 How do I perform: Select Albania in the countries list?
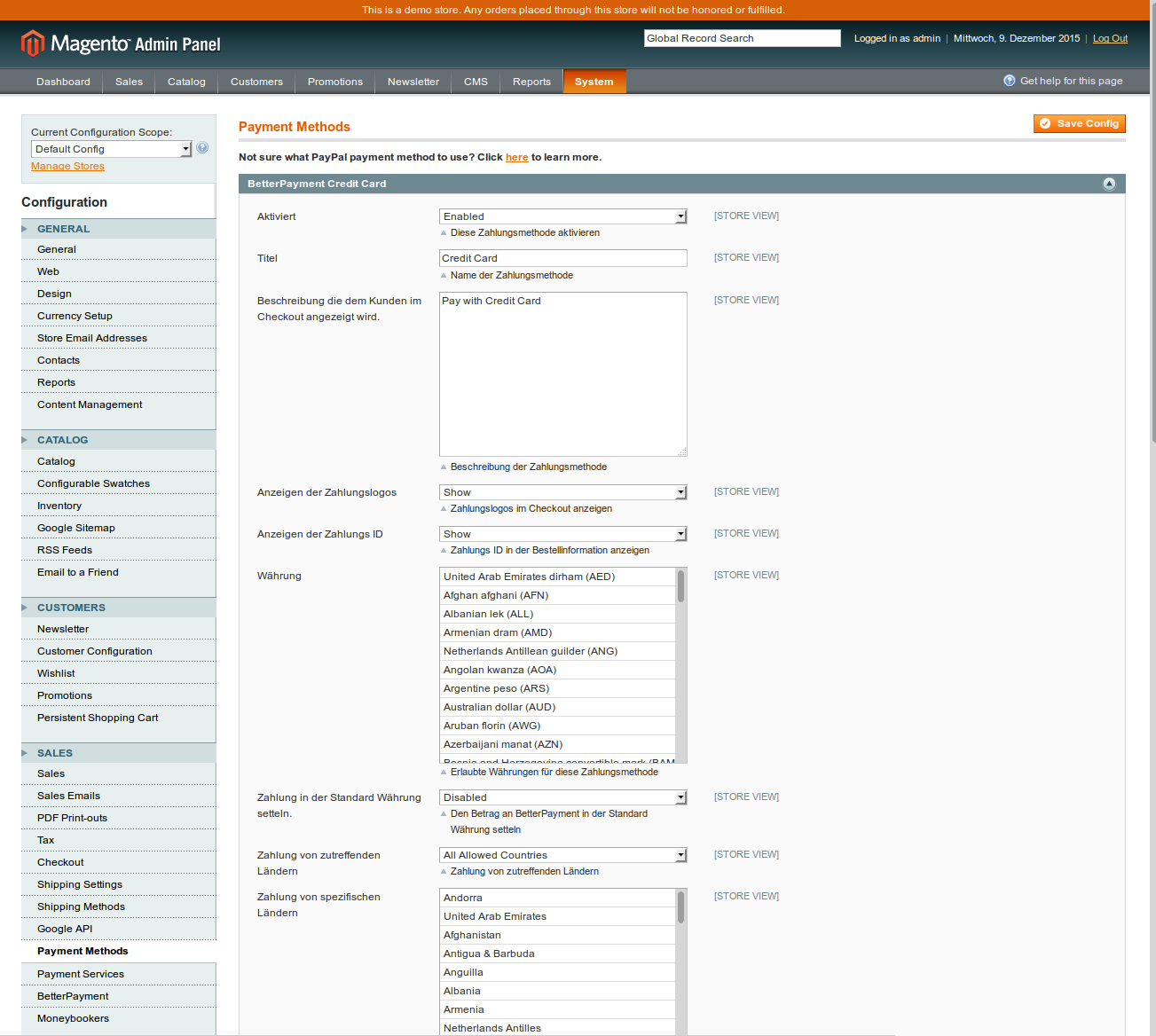pyautogui.click(x=558, y=991)
